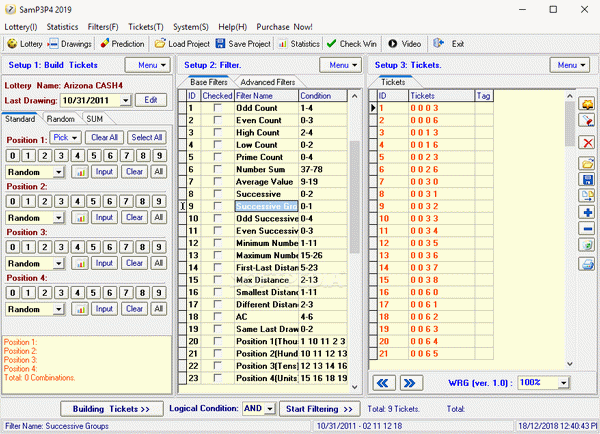Click the filter list vertical scrollbar thumb
The image size is (600, 434).
(x=355, y=197)
